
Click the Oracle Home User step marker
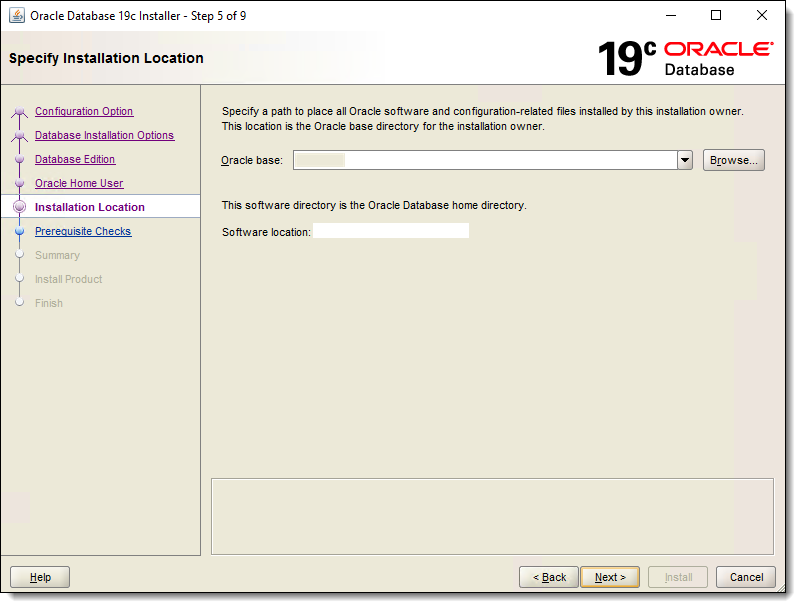20,183
